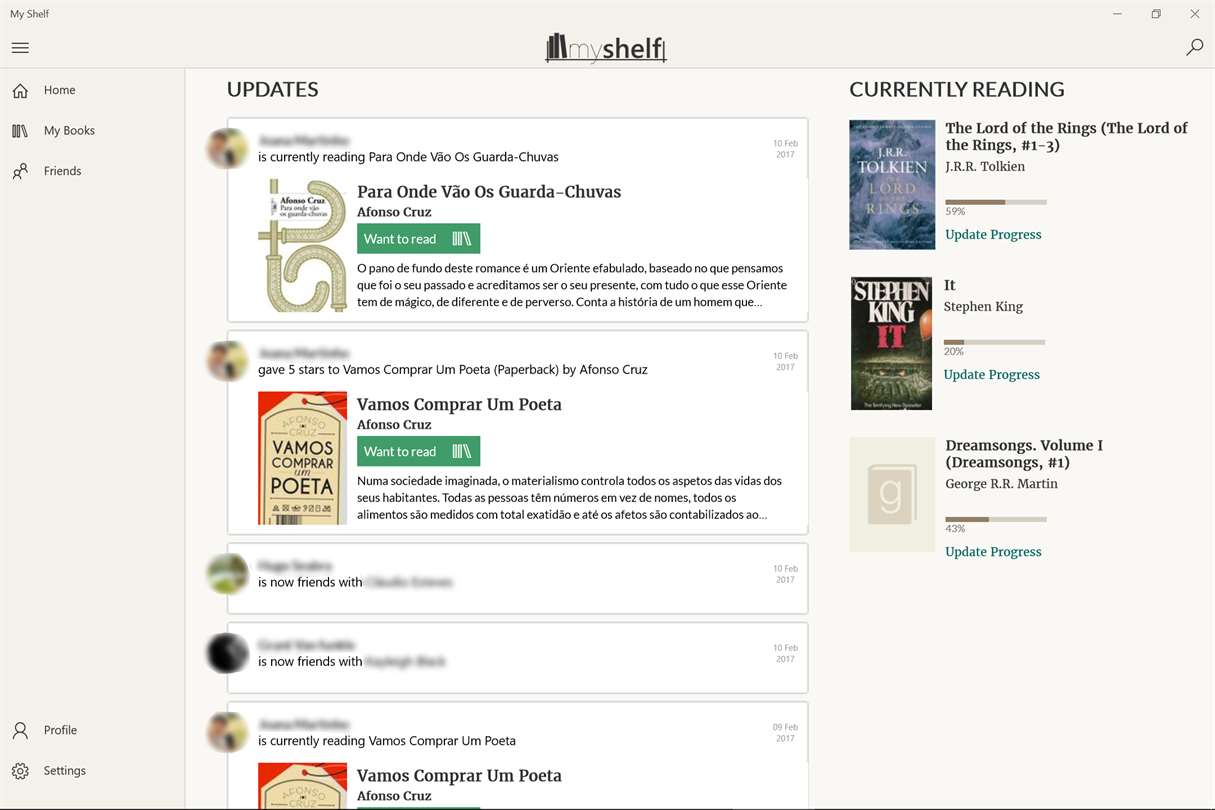The height and width of the screenshot is (810, 1215).
Task: Update progress for Dreamsongs Volume I
Action: pyautogui.click(x=993, y=552)
